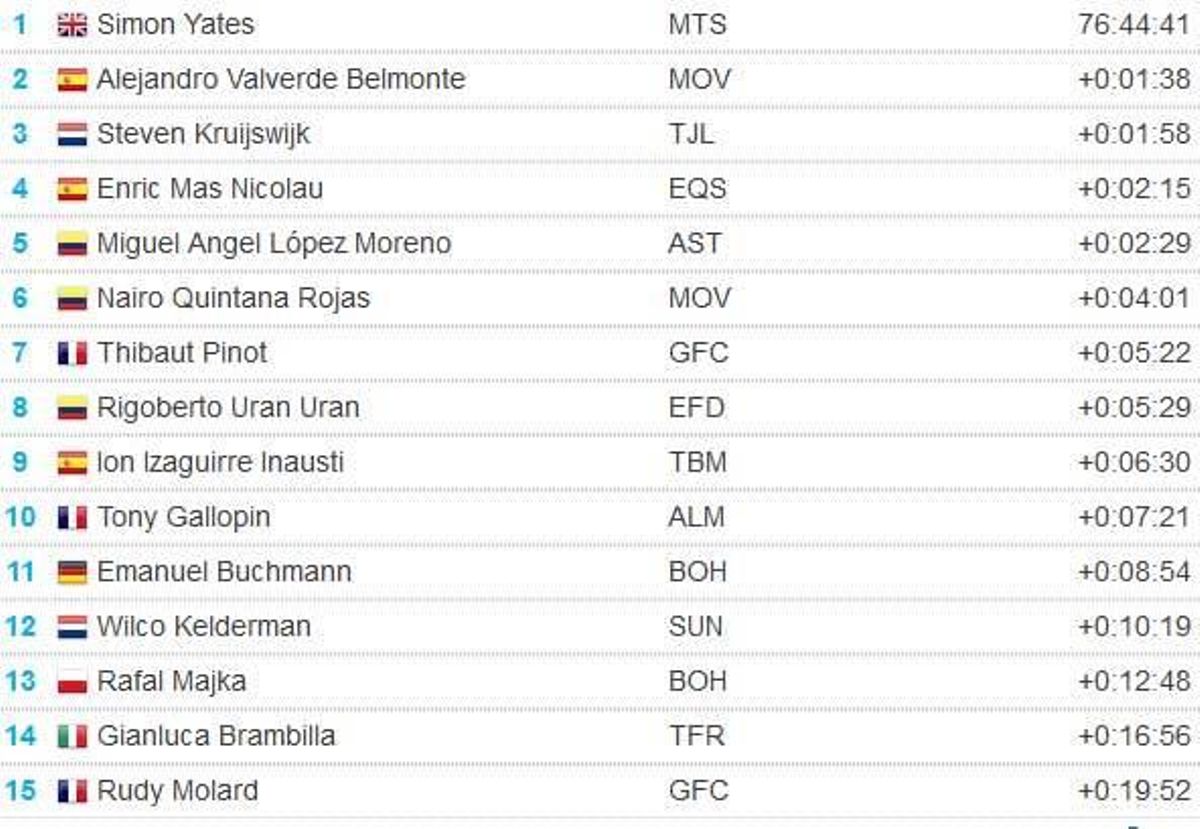This screenshot has width=1200, height=829.
Task: Open Tony Gallopin's rider page
Action: tap(183, 517)
